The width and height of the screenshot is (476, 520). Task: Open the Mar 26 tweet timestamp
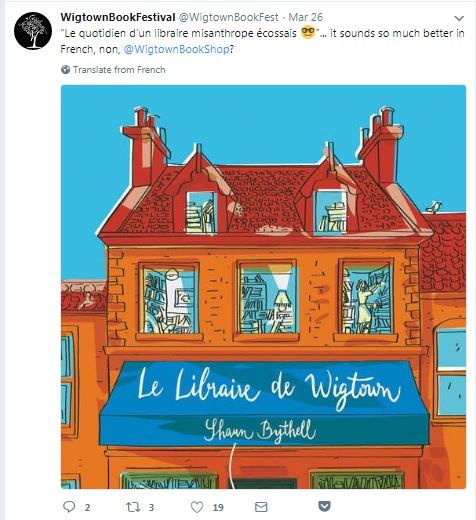306,17
